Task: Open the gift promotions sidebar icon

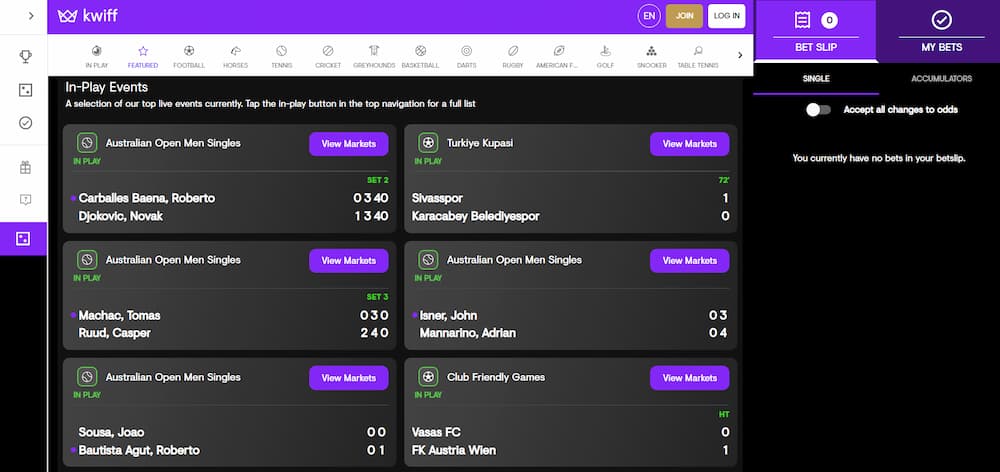Action: [25, 168]
